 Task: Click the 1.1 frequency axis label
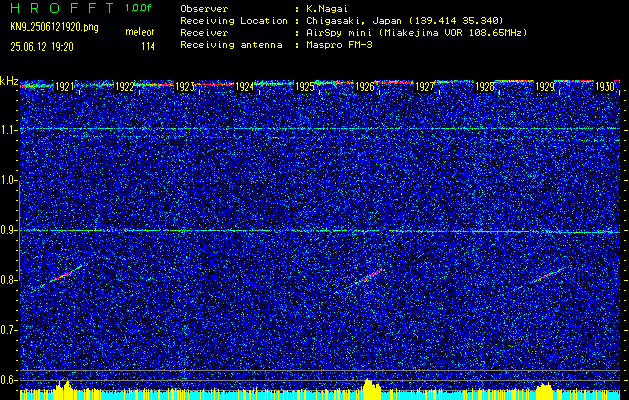pyautogui.click(x=8, y=130)
